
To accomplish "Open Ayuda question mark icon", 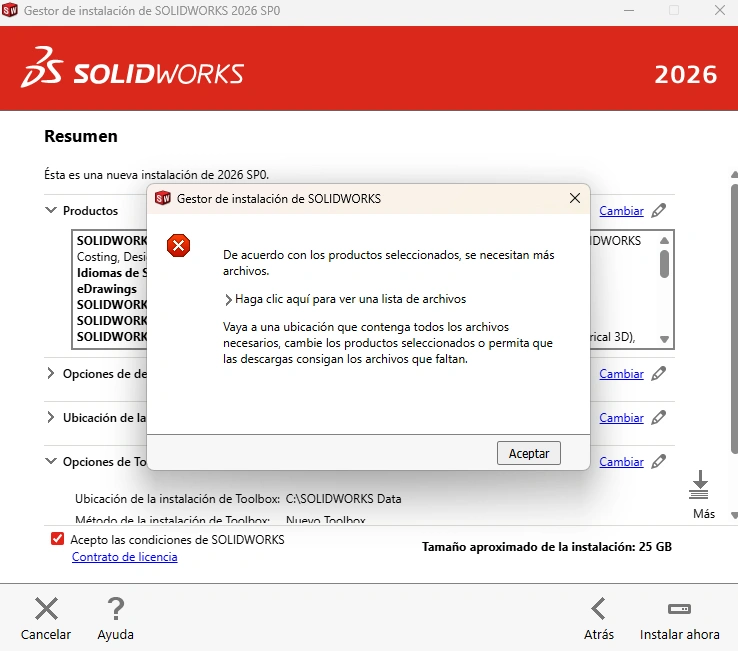I will coord(115,609).
